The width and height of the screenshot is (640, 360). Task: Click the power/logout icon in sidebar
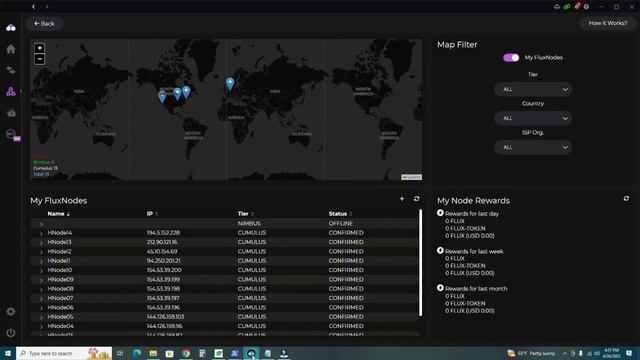tap(11, 333)
